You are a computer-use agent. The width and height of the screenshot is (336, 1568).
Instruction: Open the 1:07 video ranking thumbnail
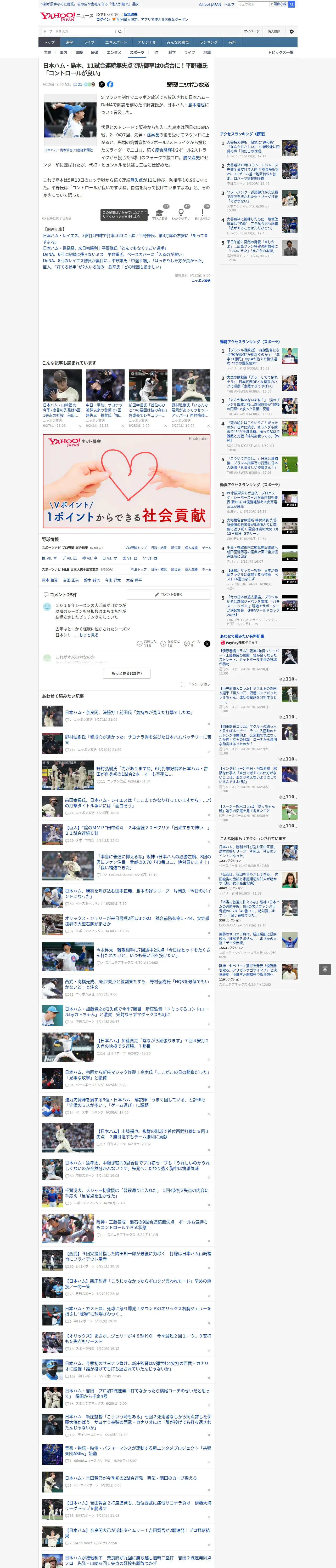click(x=290, y=553)
